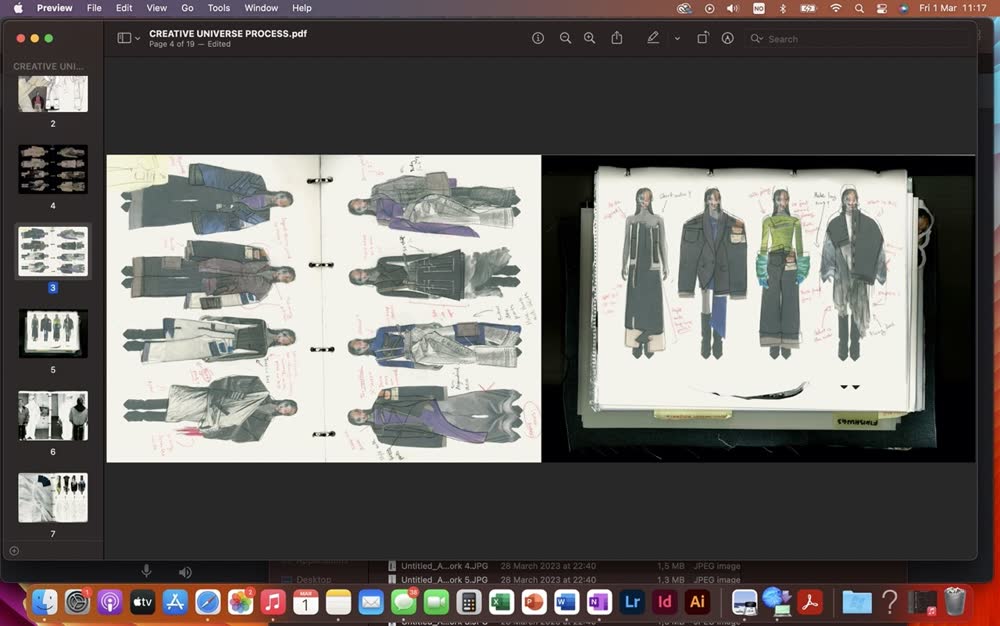Screen dimensions: 1000x626
Task: Open the Wi-Fi status menu
Action: click(x=835, y=8)
